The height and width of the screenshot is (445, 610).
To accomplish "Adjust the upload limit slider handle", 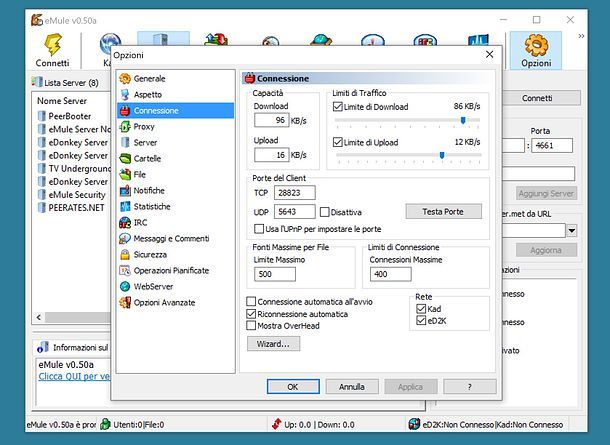I will click(x=442, y=155).
